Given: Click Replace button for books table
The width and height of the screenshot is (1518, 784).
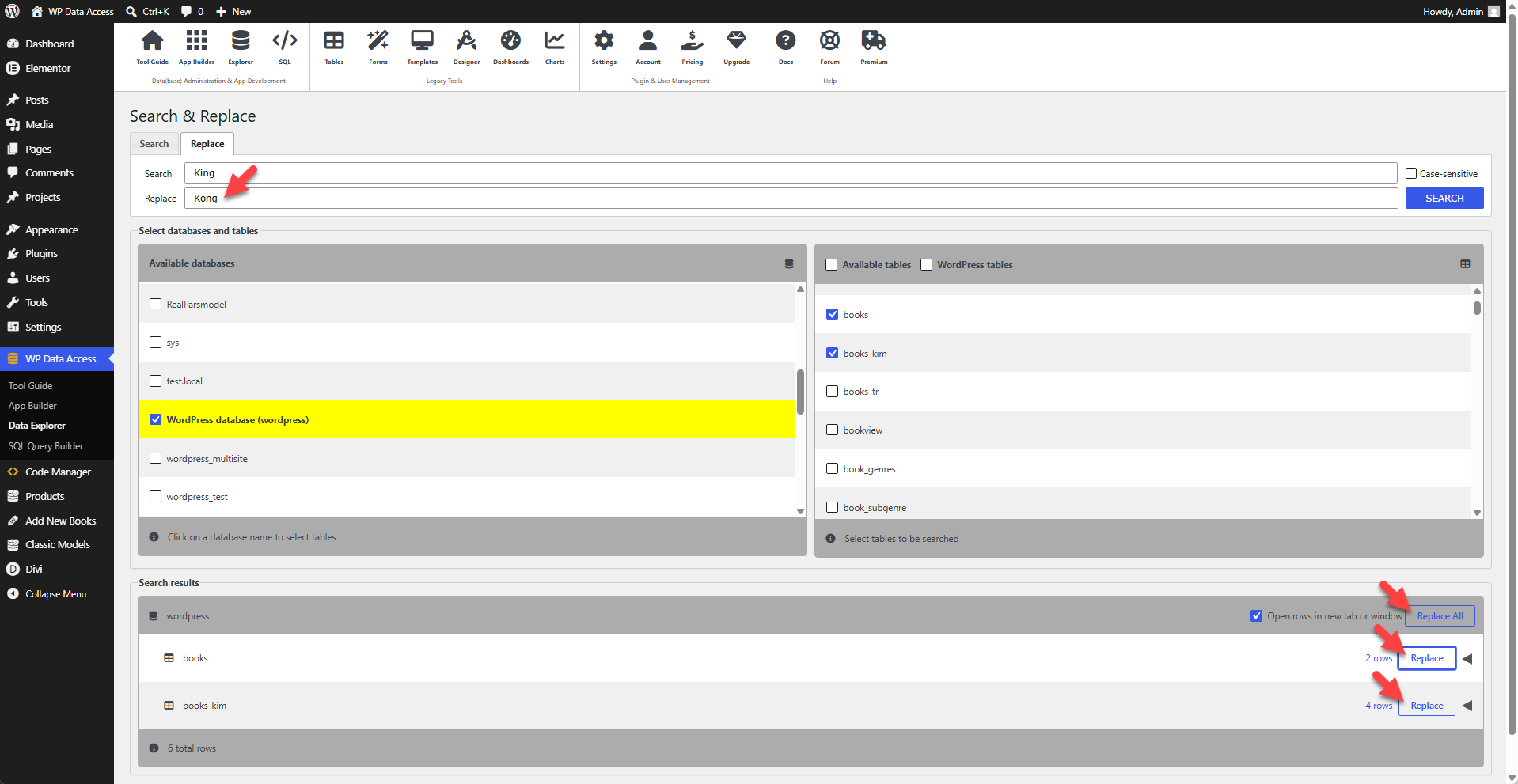Looking at the screenshot, I should pyautogui.click(x=1427, y=658).
